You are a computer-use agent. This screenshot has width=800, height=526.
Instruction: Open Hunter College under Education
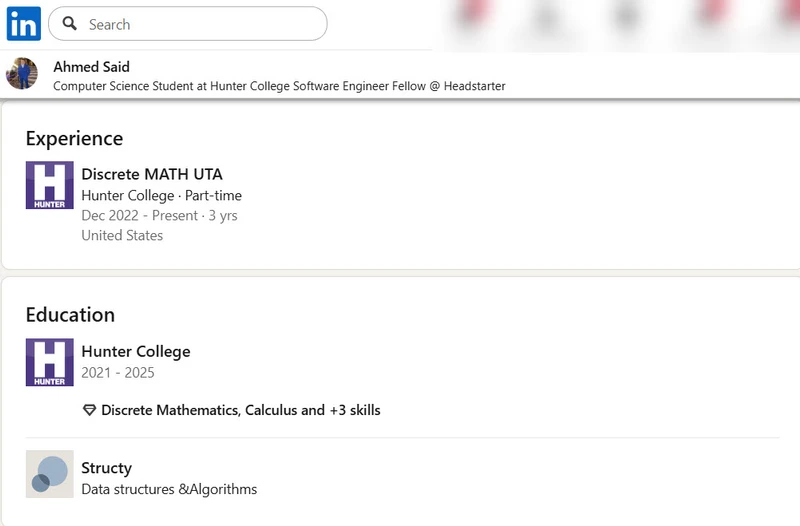click(x=135, y=351)
